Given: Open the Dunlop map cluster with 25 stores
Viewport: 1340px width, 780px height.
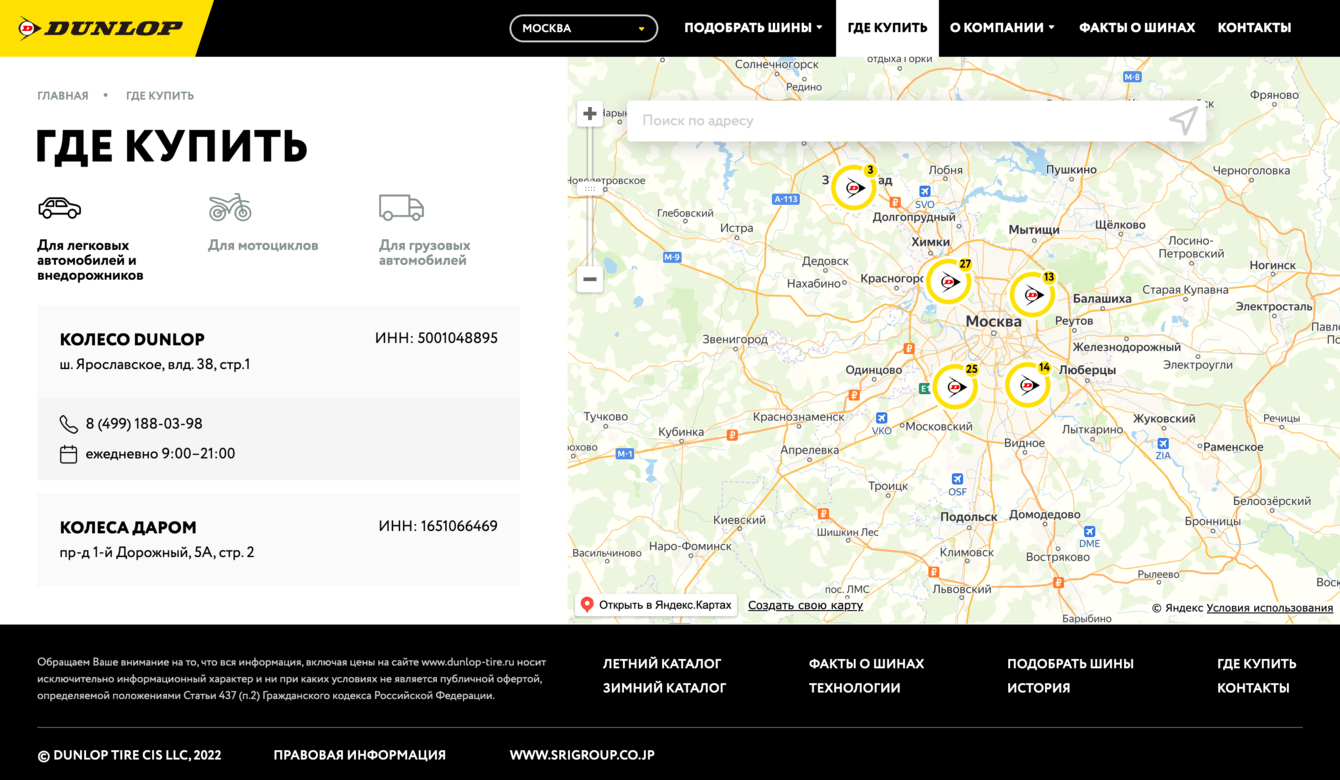Looking at the screenshot, I should pyautogui.click(x=955, y=386).
